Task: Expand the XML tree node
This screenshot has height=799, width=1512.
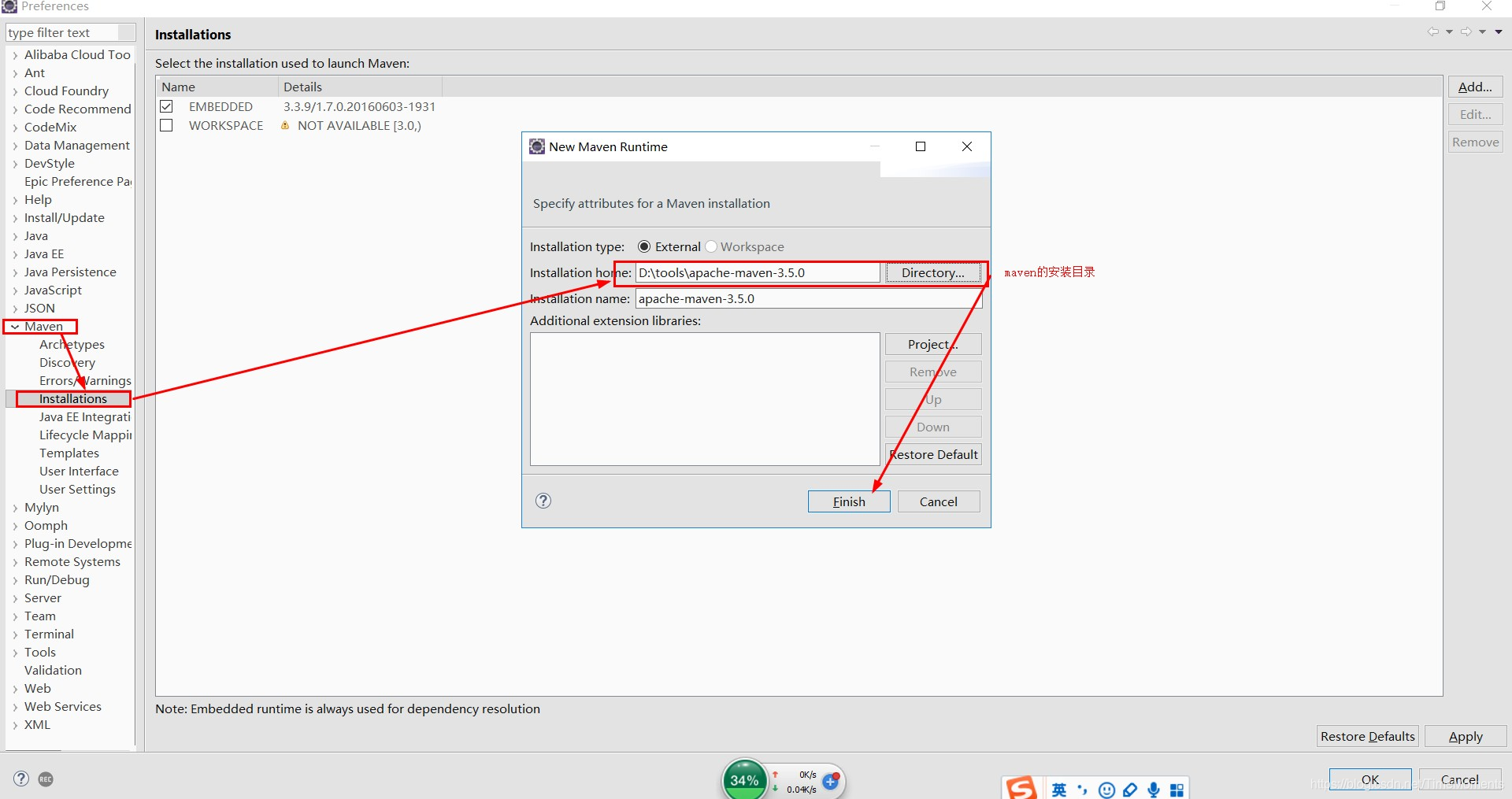Action: point(15,725)
